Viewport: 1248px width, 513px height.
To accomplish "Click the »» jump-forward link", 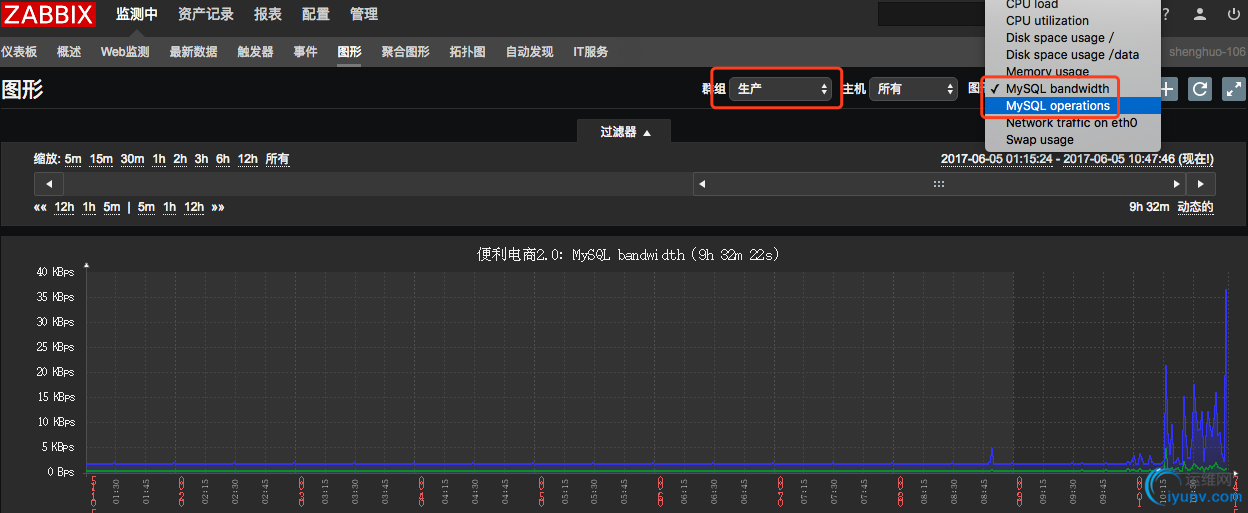I will coord(217,207).
